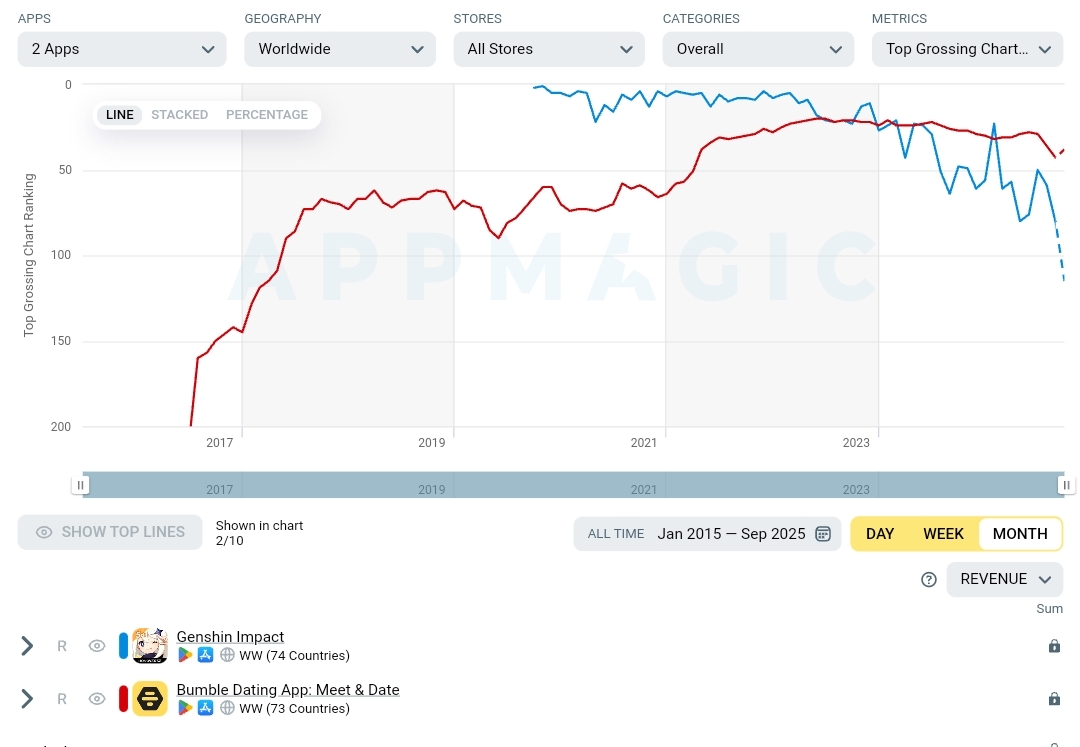Click the Genshin Impact app icon
1080x747 pixels.
pyautogui.click(x=149, y=646)
